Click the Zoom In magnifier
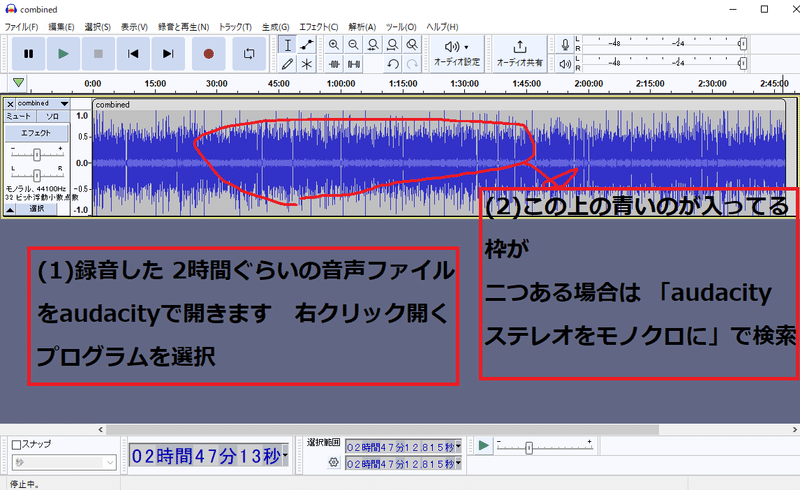800x490 pixels. 334,45
